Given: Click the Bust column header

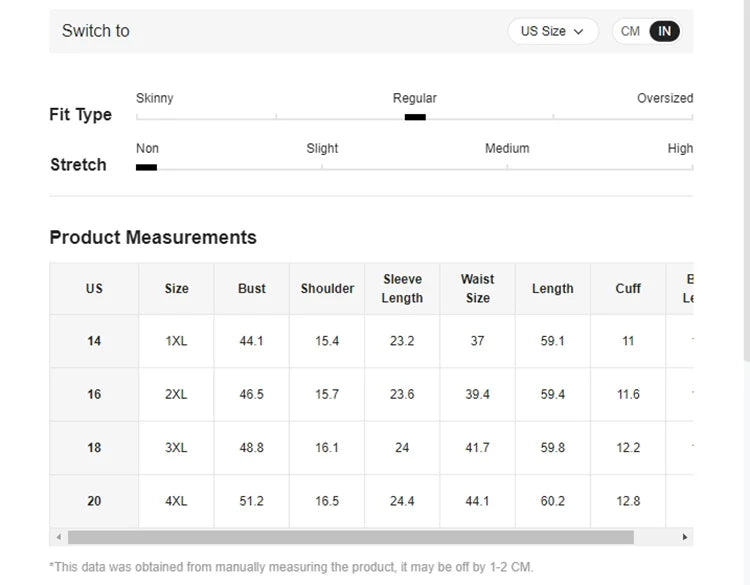Looking at the screenshot, I should pos(252,289).
